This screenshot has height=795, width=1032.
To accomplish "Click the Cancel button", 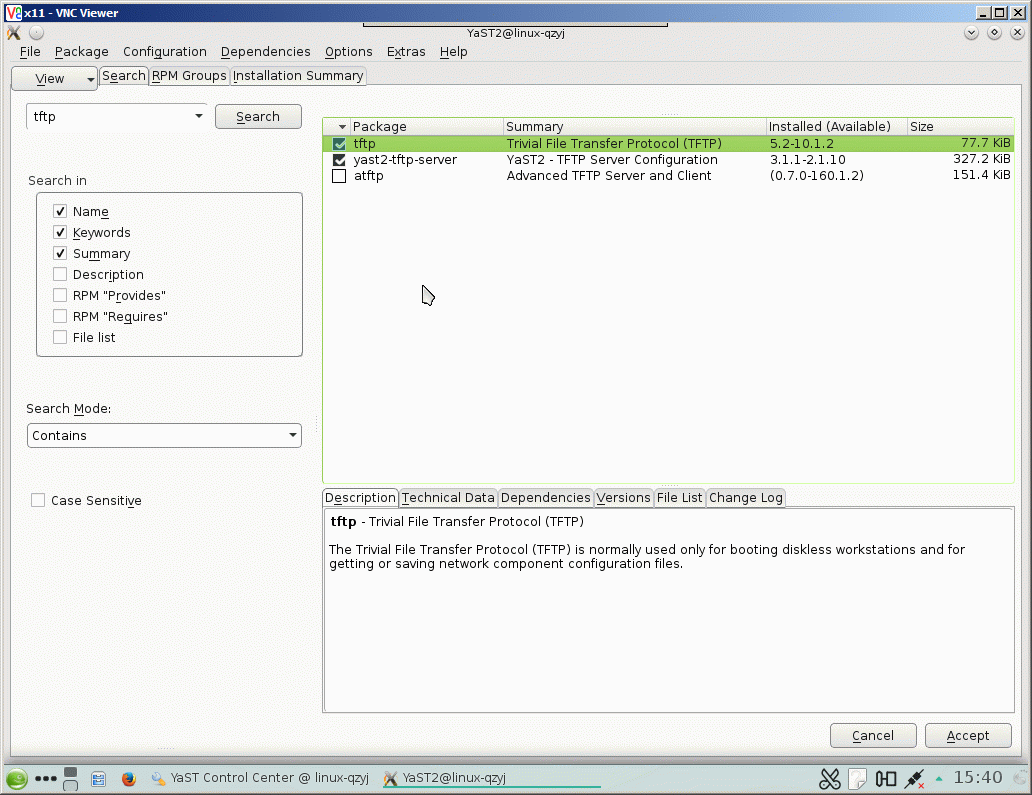I will pos(873,736).
